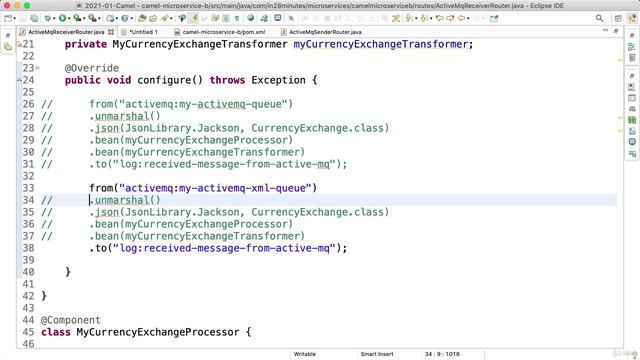Click the Previous Annotation arrow icon
640x360 pixels.
pyautogui.click(x=424, y=18)
